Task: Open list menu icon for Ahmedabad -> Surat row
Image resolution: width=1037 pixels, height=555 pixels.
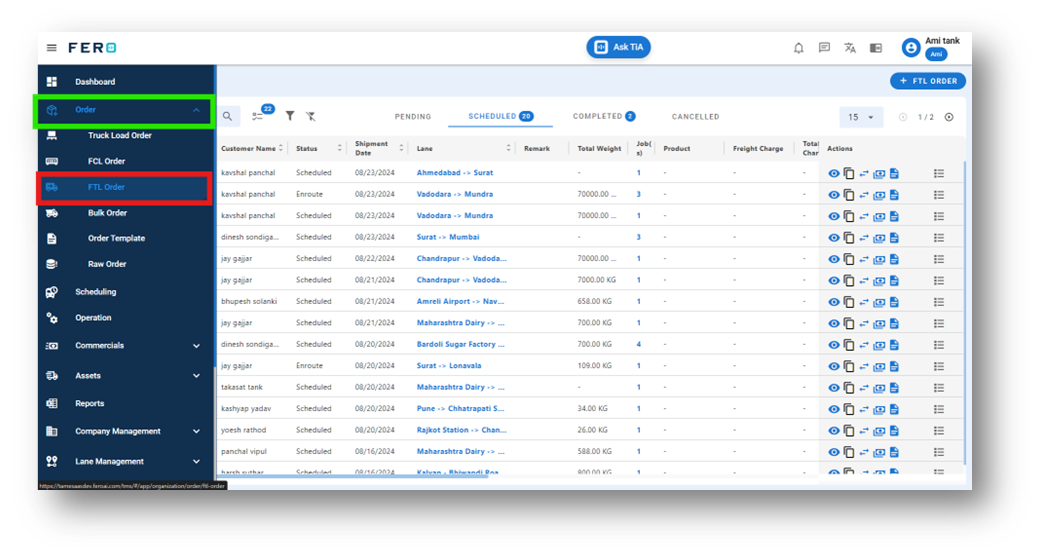Action: tap(938, 173)
